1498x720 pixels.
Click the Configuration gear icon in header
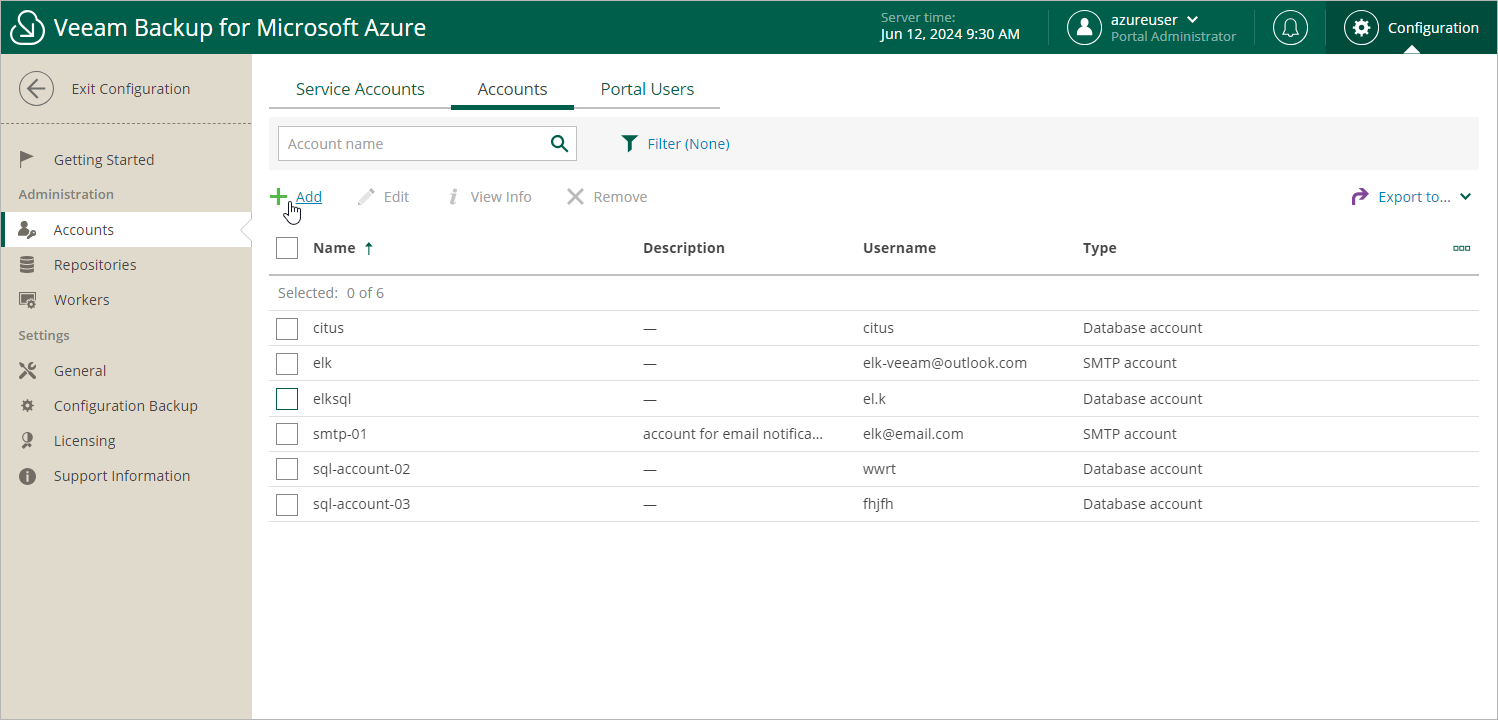click(x=1361, y=28)
